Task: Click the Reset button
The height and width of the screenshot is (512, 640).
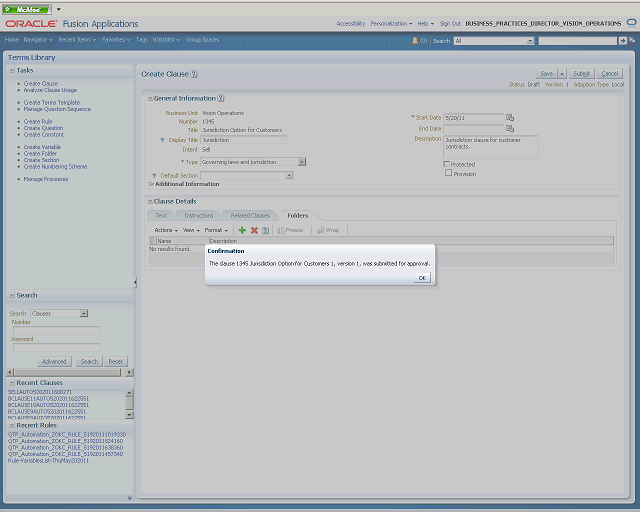Action: [x=116, y=362]
